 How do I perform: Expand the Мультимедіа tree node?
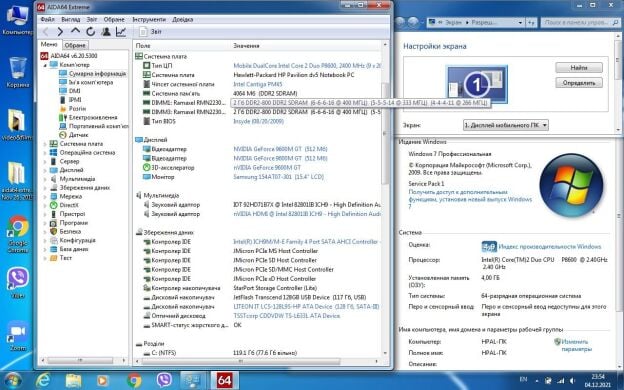click(45, 179)
